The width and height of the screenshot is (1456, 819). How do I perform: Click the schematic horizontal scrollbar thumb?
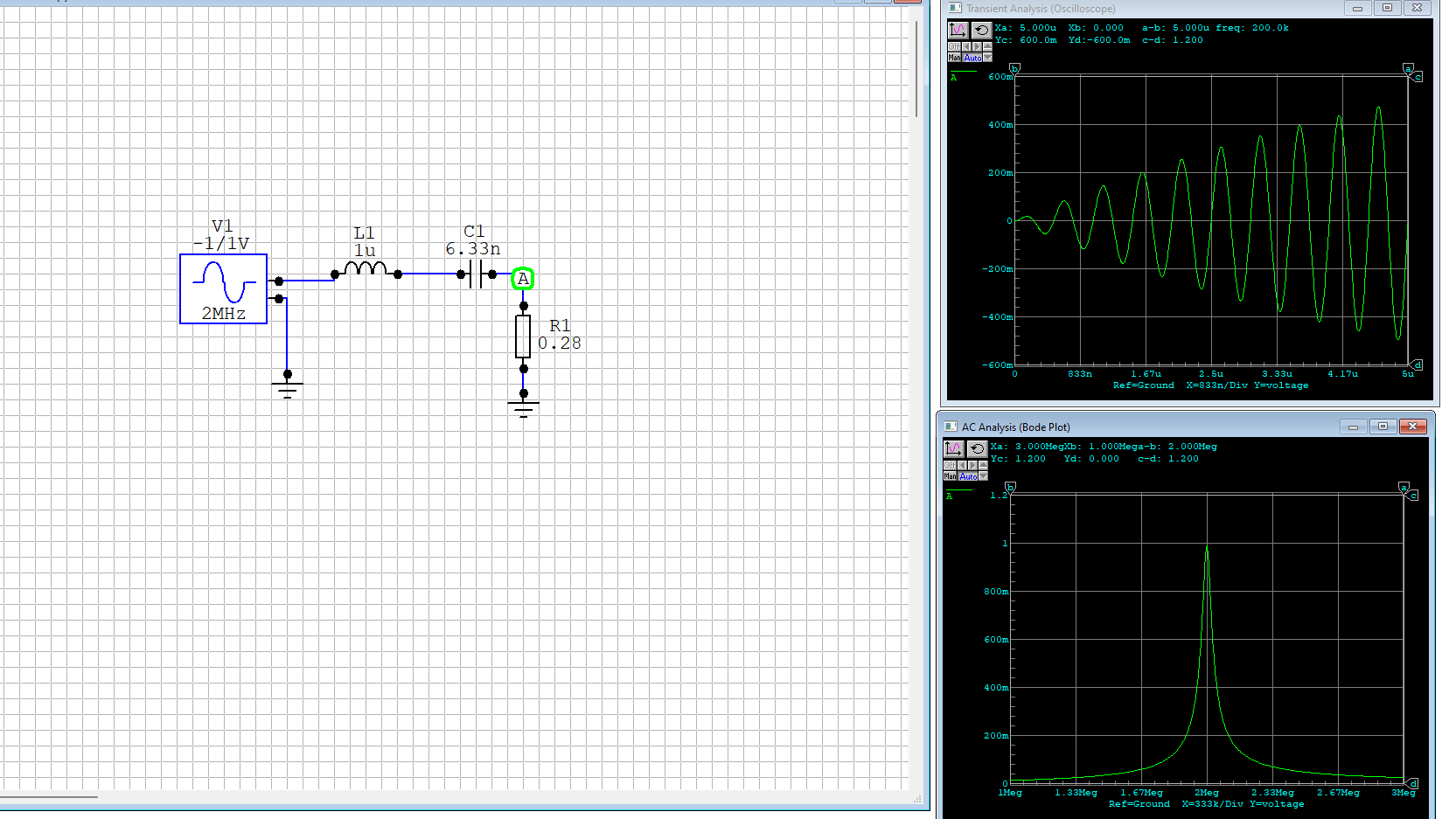48,796
